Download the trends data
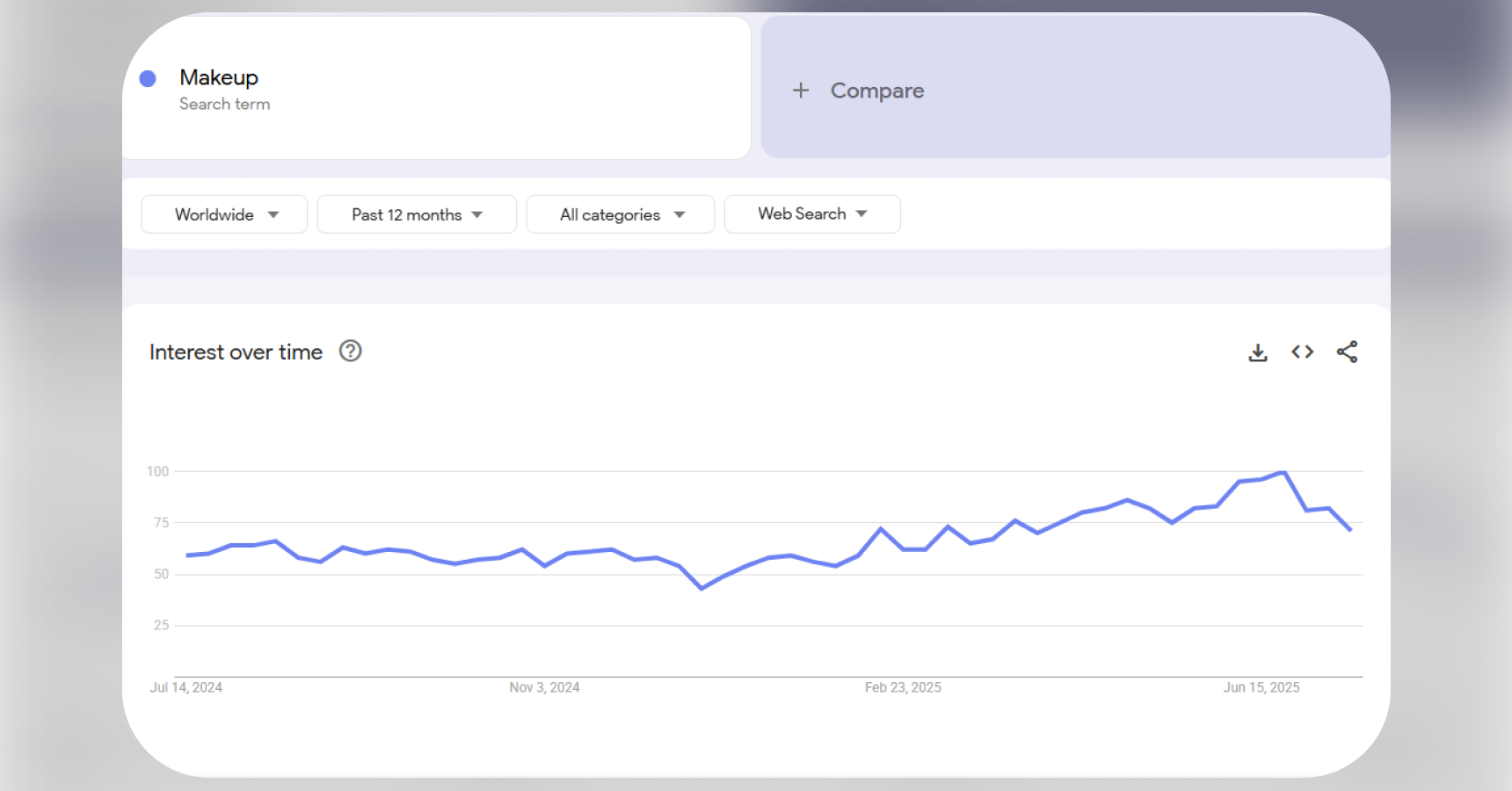 point(1258,352)
